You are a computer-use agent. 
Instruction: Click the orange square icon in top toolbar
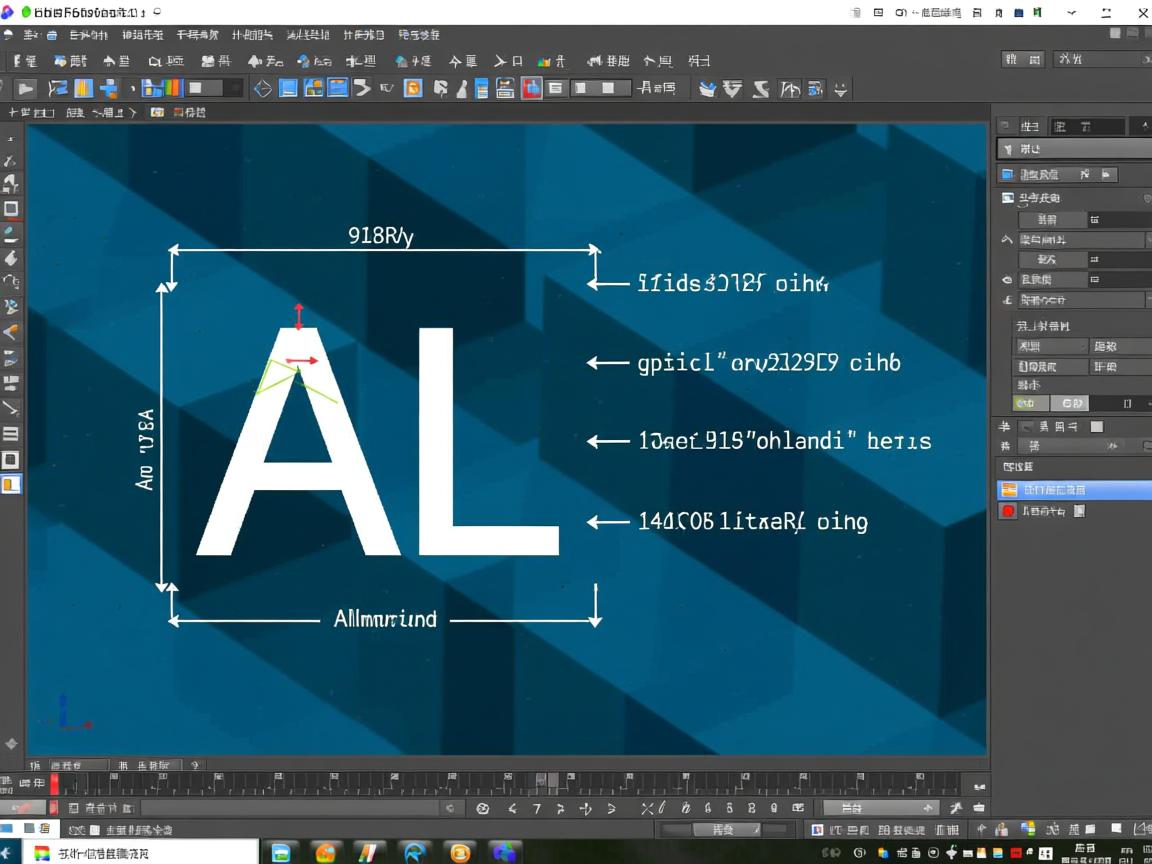412,89
